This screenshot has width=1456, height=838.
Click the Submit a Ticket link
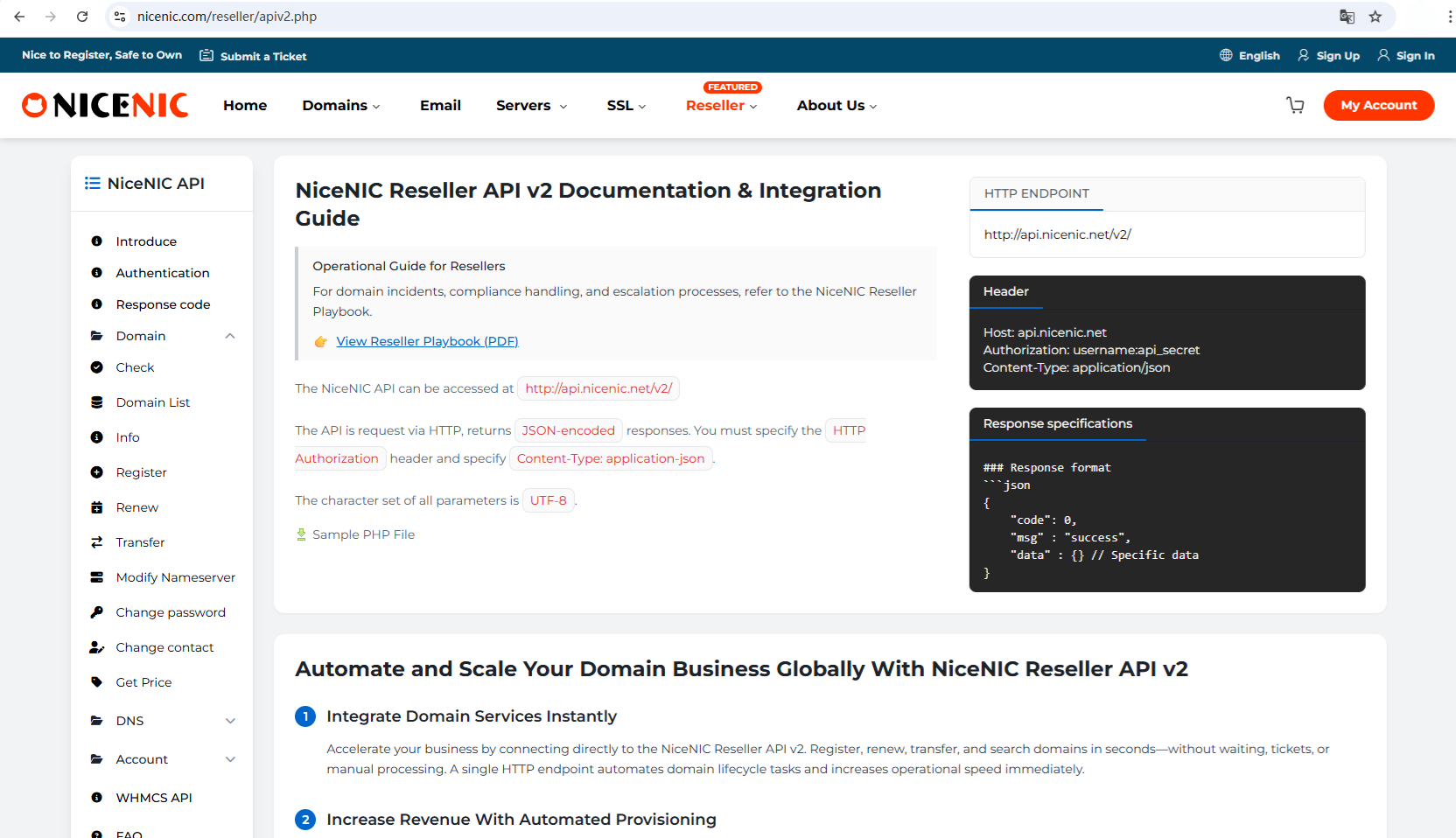pyautogui.click(x=263, y=56)
